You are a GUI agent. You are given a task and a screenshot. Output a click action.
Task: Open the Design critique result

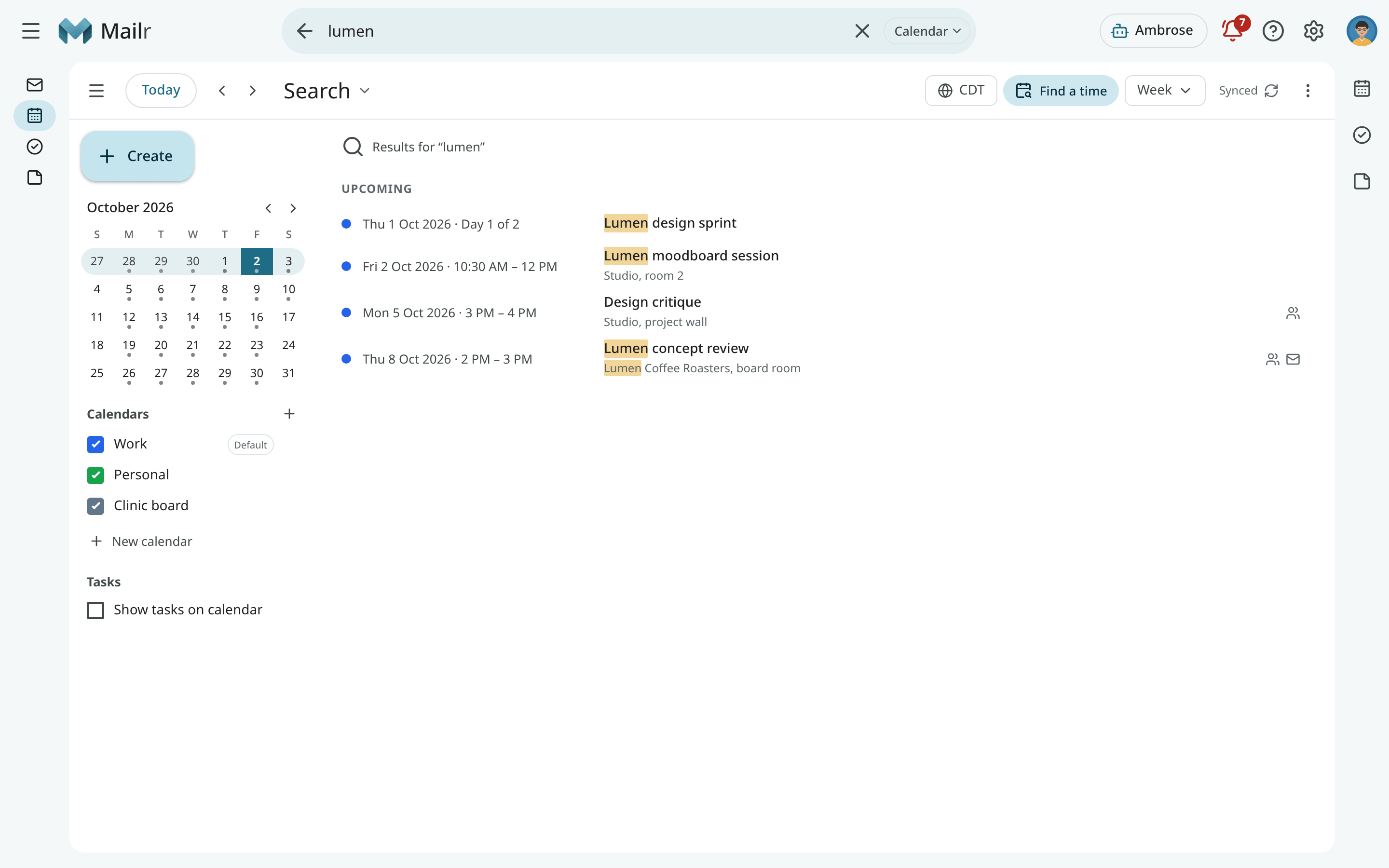(x=821, y=312)
